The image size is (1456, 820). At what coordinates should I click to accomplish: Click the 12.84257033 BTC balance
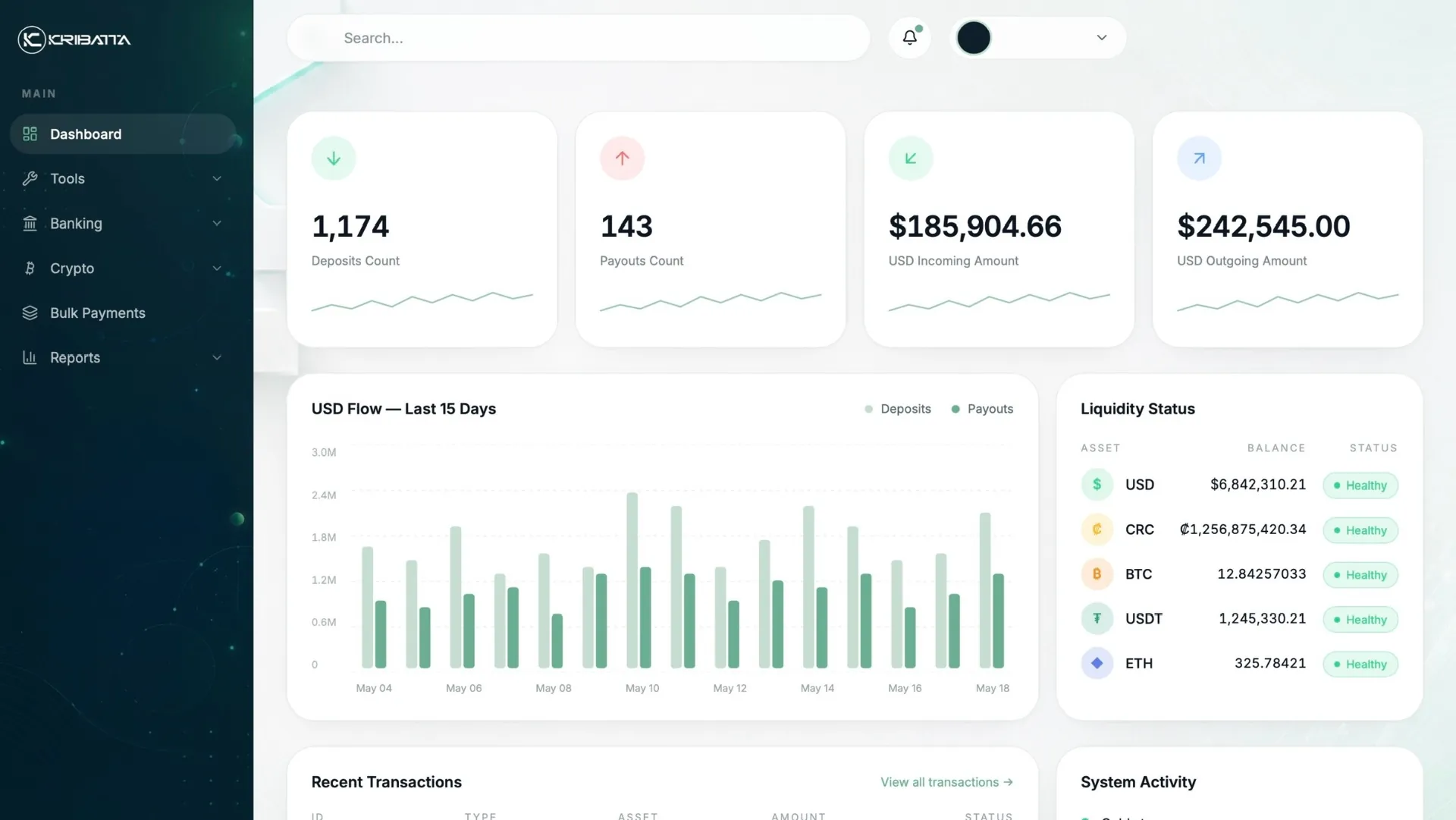pyautogui.click(x=1262, y=574)
